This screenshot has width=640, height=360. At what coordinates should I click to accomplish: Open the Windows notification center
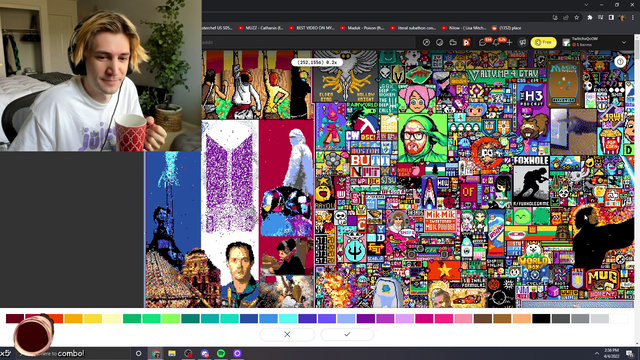630,353
